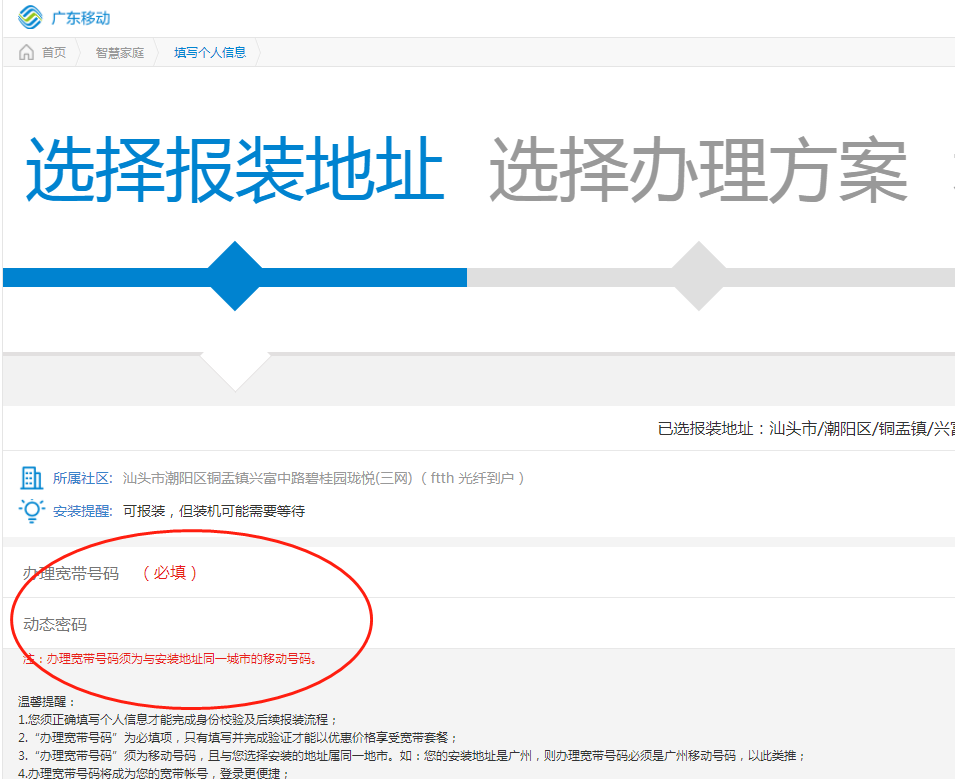Click the home icon in the breadcrumb
Viewport: 955px width, 779px height.
[26, 52]
